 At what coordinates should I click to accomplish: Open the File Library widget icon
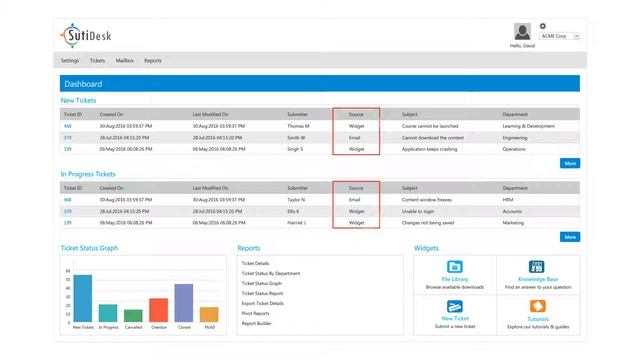pyautogui.click(x=455, y=267)
